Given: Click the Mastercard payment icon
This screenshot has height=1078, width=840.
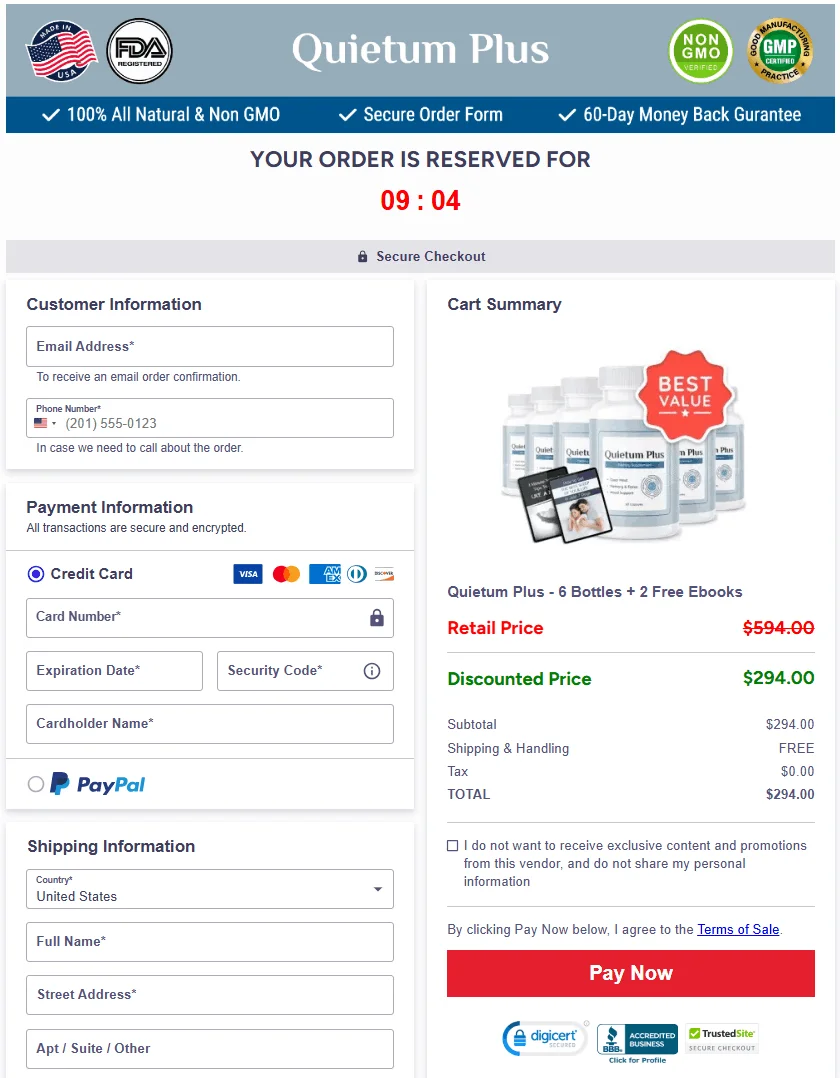Looking at the screenshot, I should tap(286, 574).
